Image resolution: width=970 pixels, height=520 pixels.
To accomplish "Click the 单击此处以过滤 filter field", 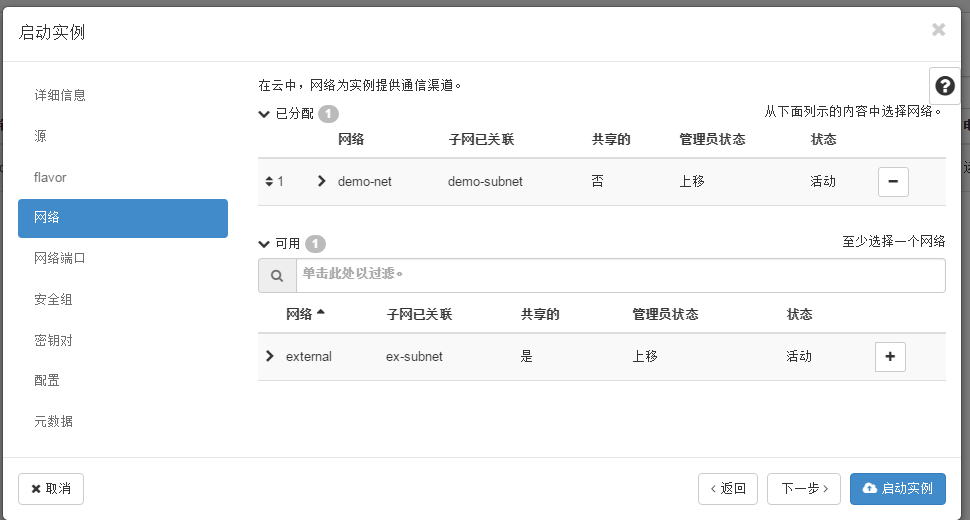I will (x=620, y=276).
